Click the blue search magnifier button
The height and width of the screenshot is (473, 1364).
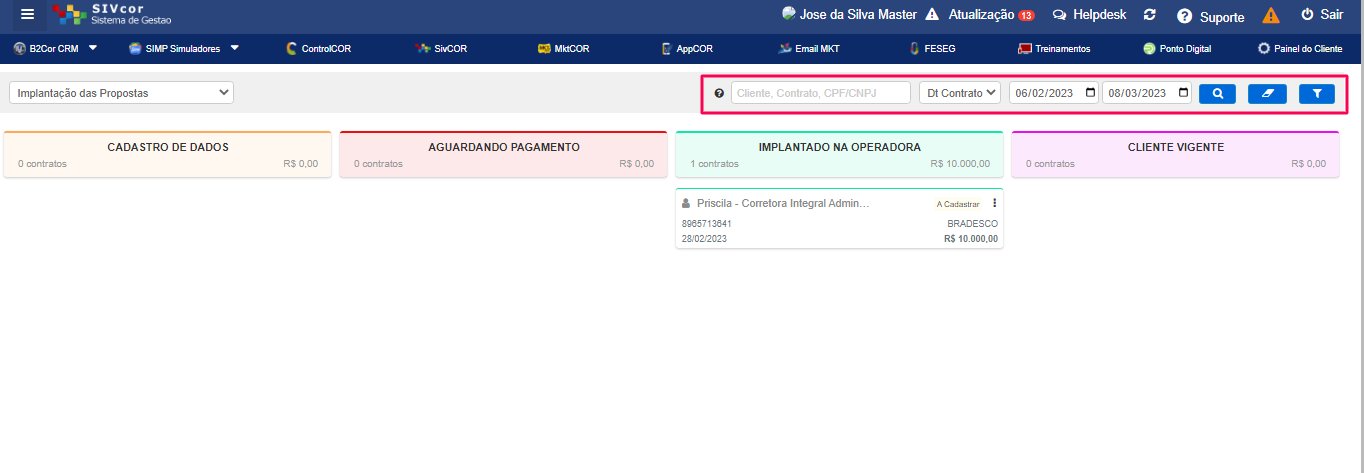pos(1217,93)
